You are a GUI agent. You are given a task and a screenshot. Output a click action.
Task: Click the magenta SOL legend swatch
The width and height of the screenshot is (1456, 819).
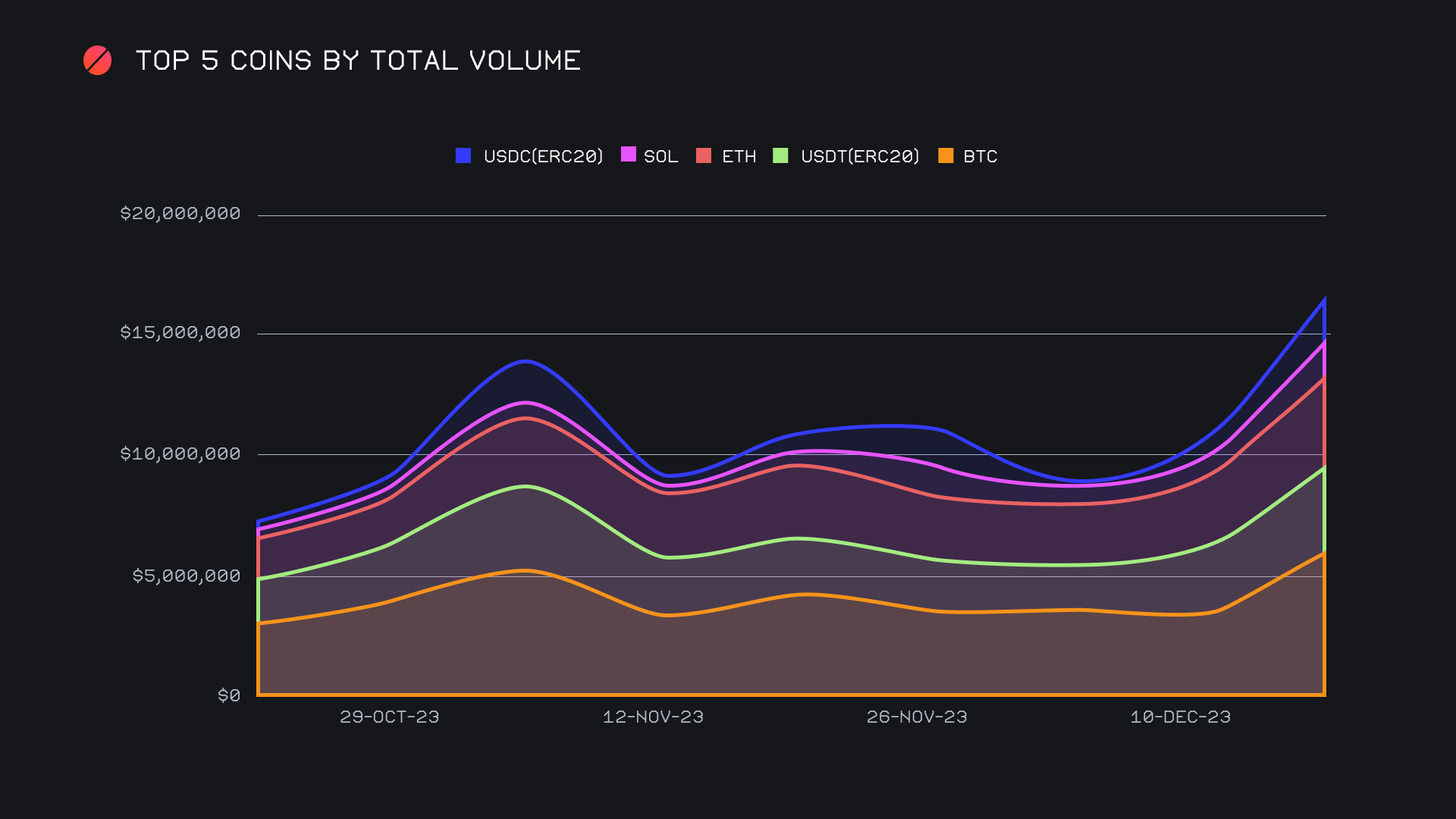[629, 154]
